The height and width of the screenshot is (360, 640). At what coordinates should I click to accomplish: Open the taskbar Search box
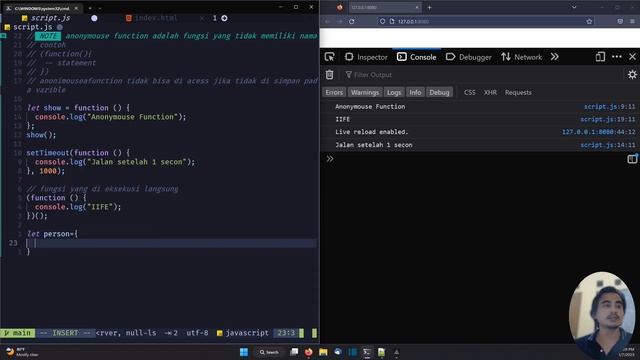pos(269,352)
